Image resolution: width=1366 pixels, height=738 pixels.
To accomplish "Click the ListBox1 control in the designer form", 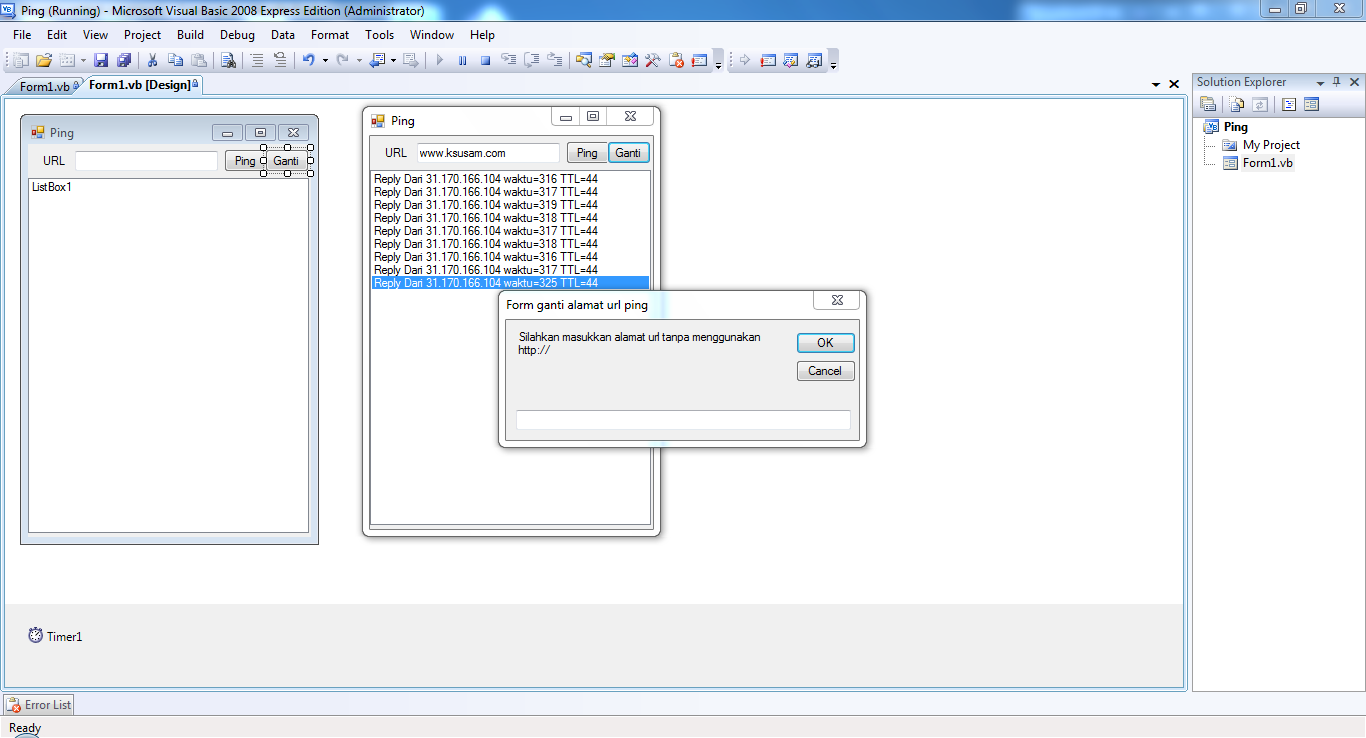I will pos(168,355).
